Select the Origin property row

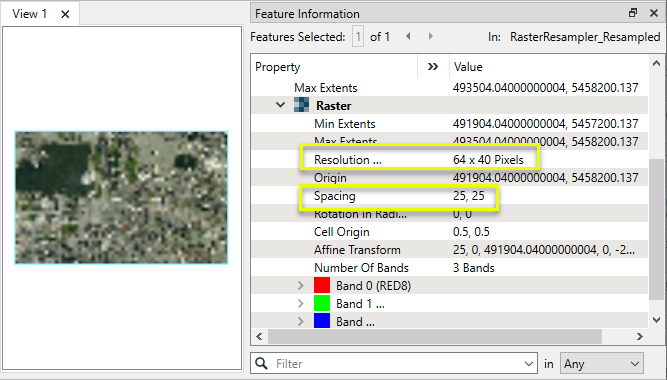[450, 177]
